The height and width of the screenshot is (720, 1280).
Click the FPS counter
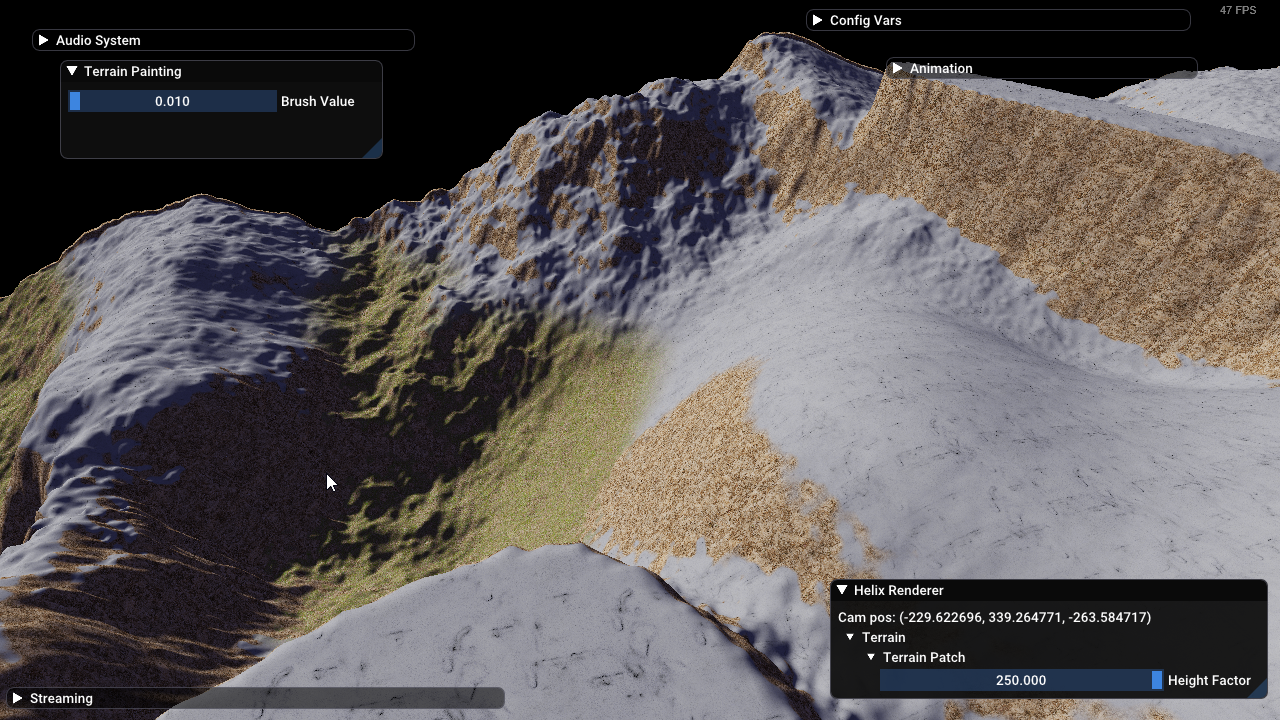pyautogui.click(x=1237, y=10)
